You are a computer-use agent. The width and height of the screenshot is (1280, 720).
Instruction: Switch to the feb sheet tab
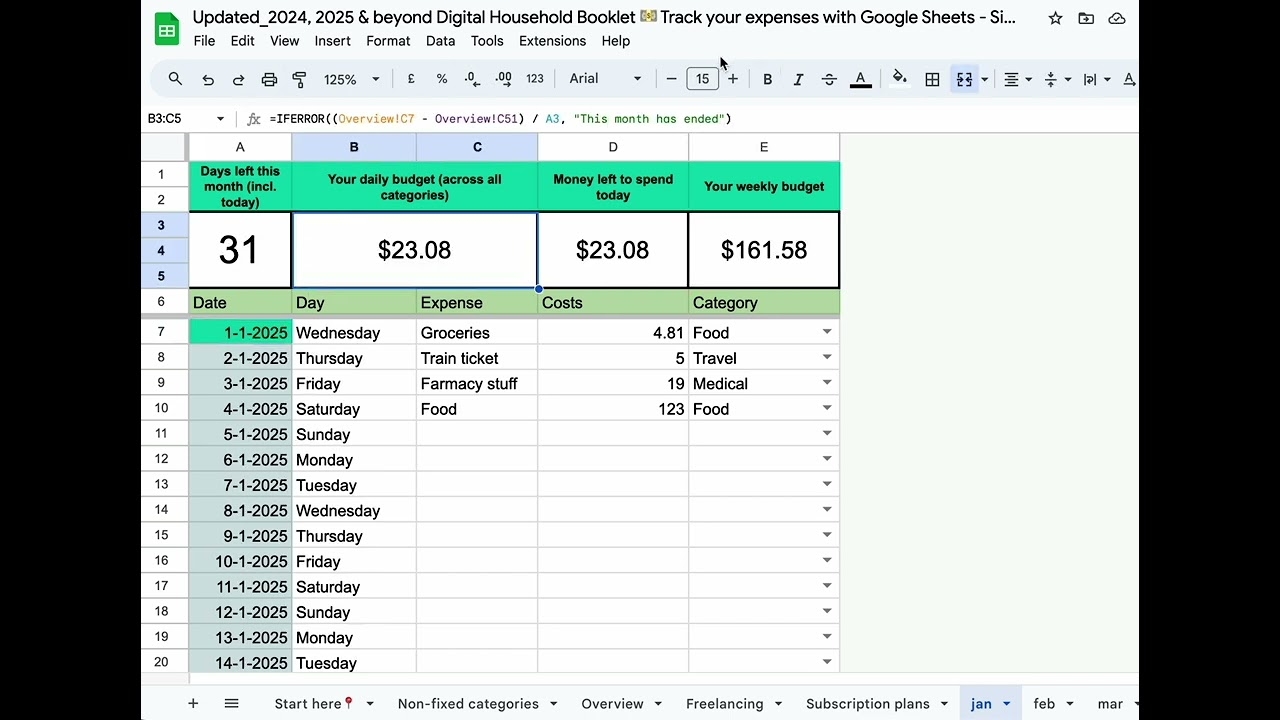(x=1044, y=704)
